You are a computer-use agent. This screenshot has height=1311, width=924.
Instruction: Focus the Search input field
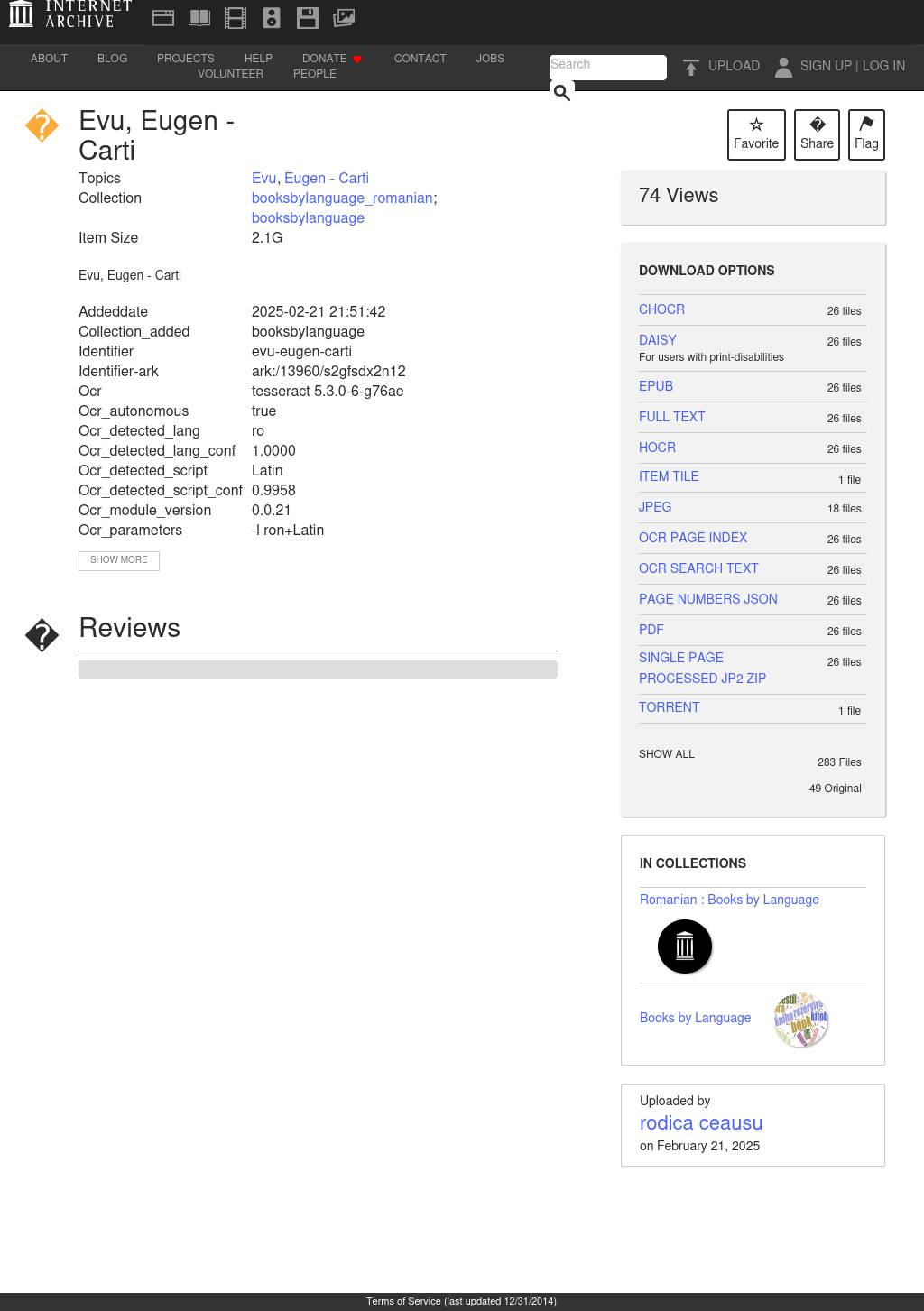coord(607,65)
